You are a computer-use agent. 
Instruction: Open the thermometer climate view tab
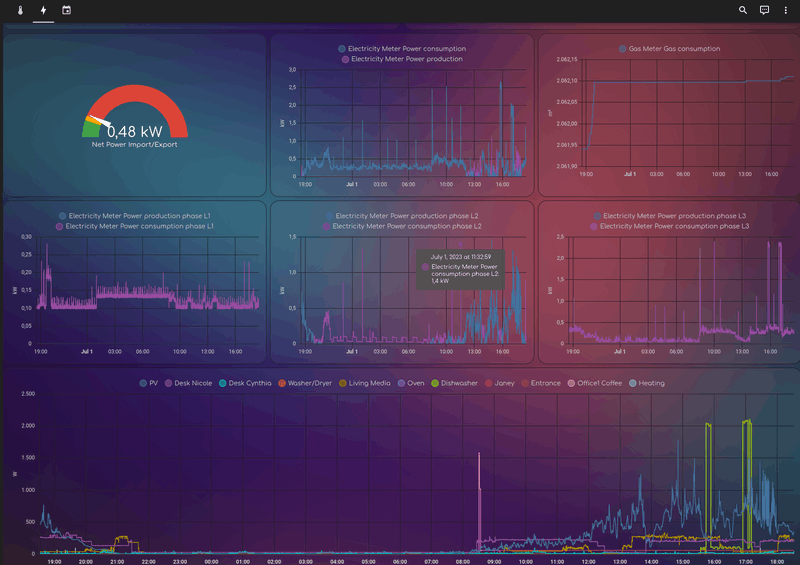click(20, 10)
